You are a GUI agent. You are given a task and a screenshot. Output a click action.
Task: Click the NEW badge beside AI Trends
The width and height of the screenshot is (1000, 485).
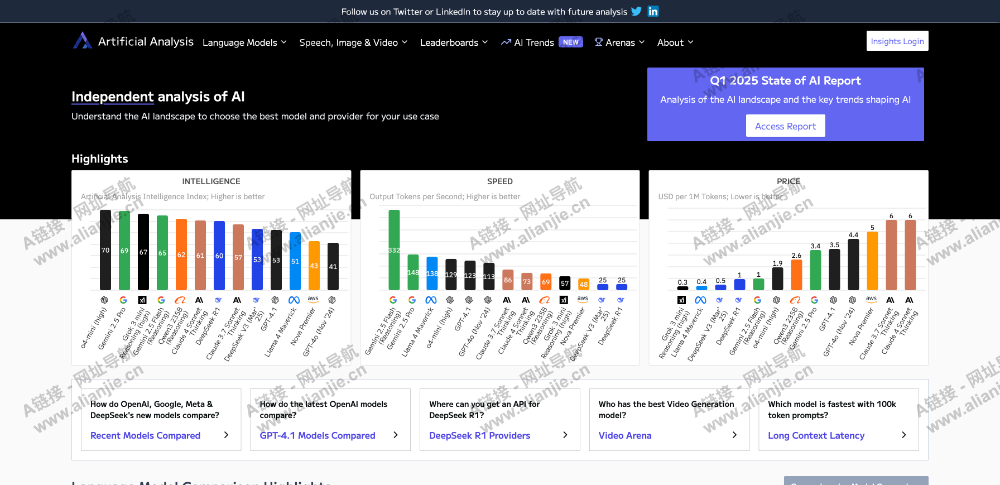click(571, 42)
